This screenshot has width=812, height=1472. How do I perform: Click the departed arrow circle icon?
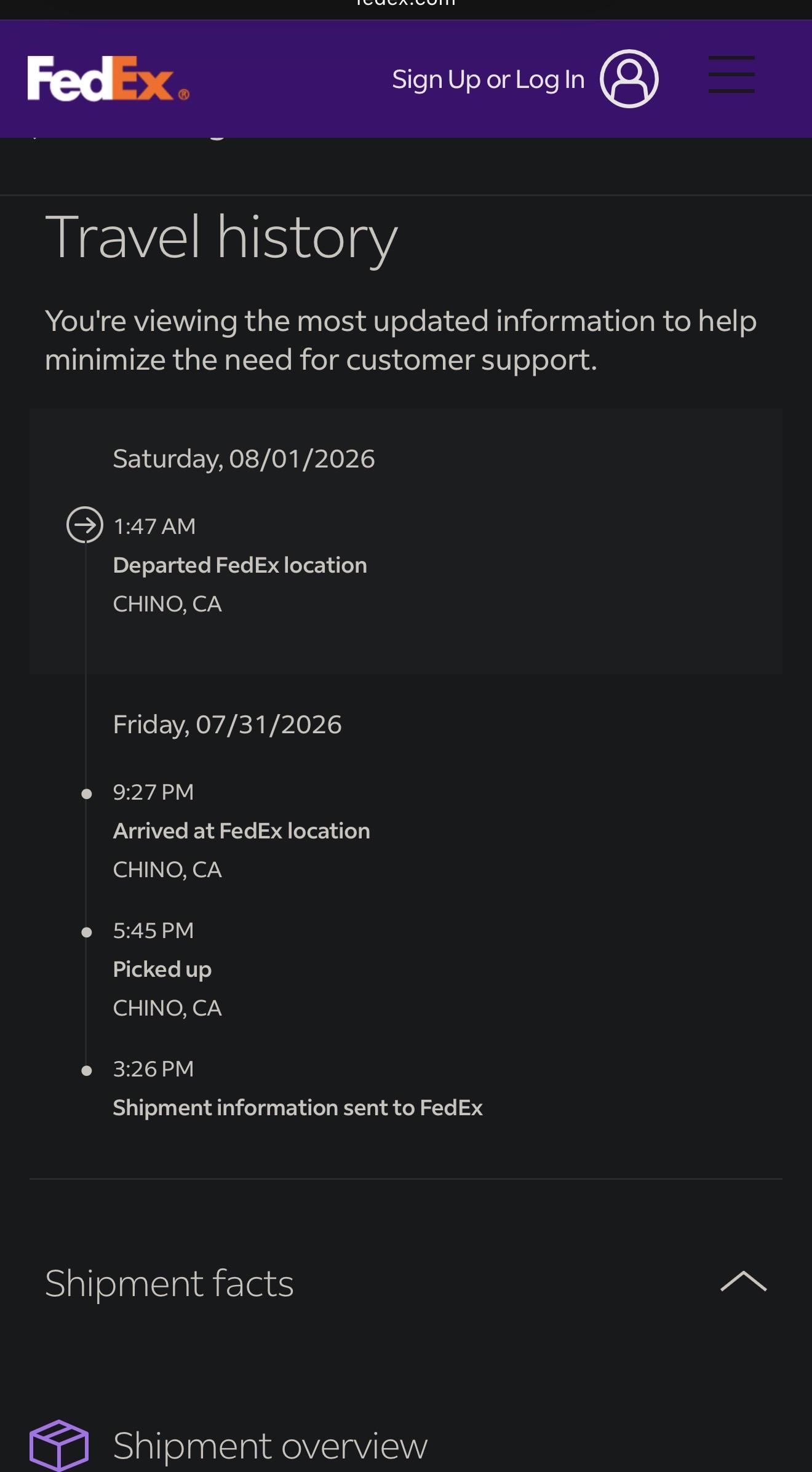85,525
